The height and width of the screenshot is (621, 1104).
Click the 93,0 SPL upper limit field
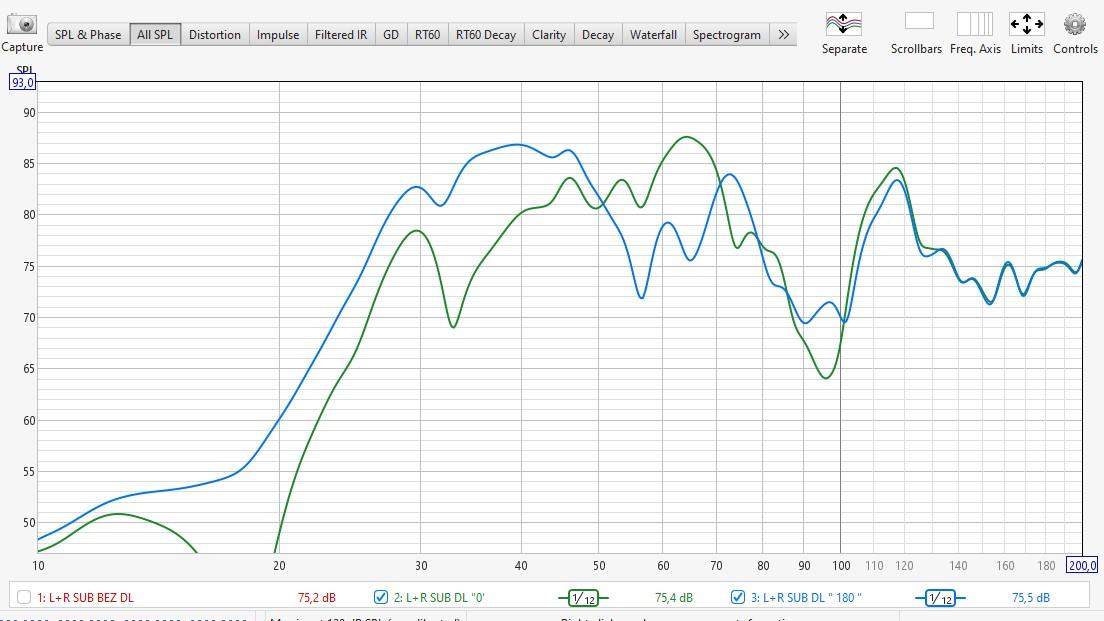[x=23, y=83]
